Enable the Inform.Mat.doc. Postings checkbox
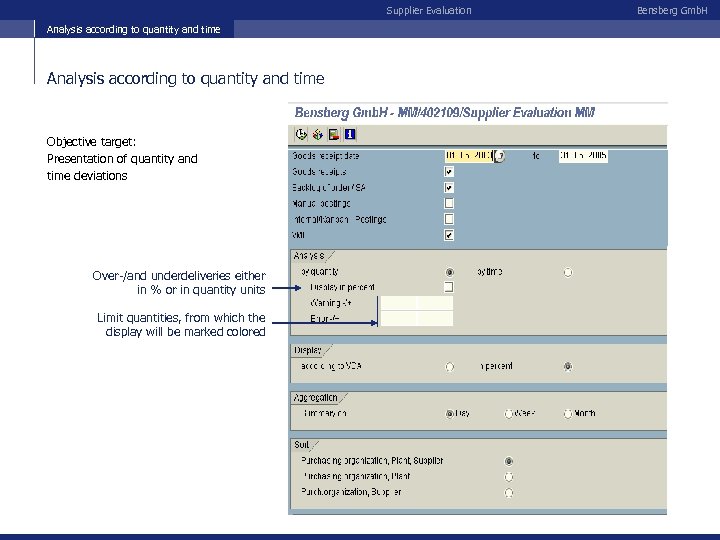The height and width of the screenshot is (540, 720). click(449, 219)
